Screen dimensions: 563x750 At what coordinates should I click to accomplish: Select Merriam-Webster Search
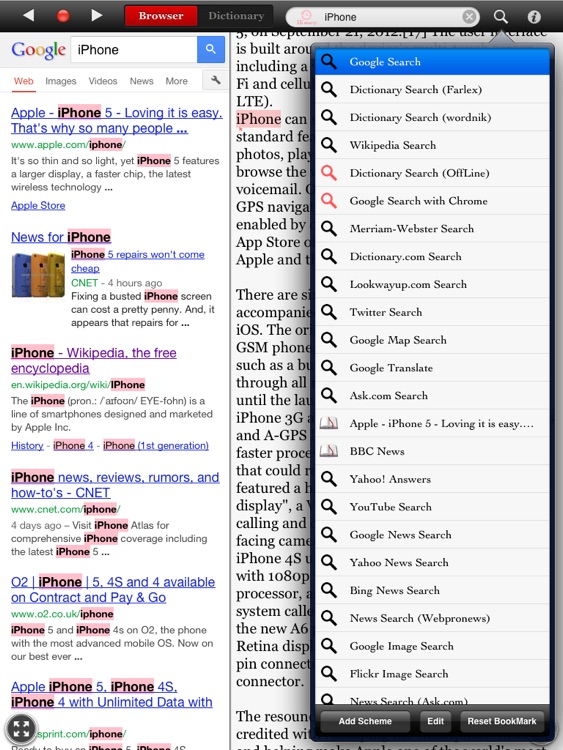point(432,228)
